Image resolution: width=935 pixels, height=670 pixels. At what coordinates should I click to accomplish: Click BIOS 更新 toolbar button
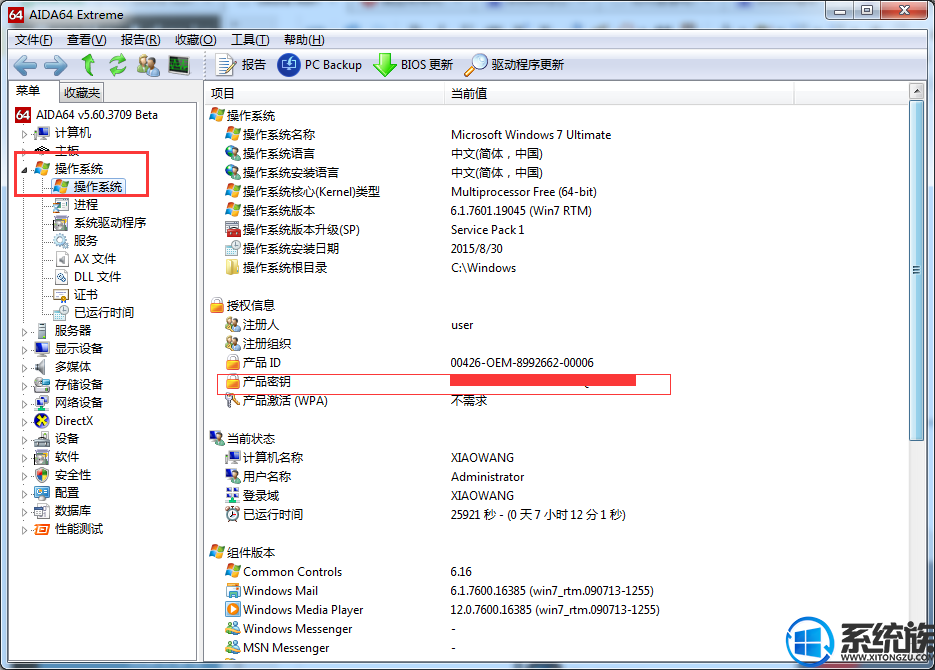[413, 64]
